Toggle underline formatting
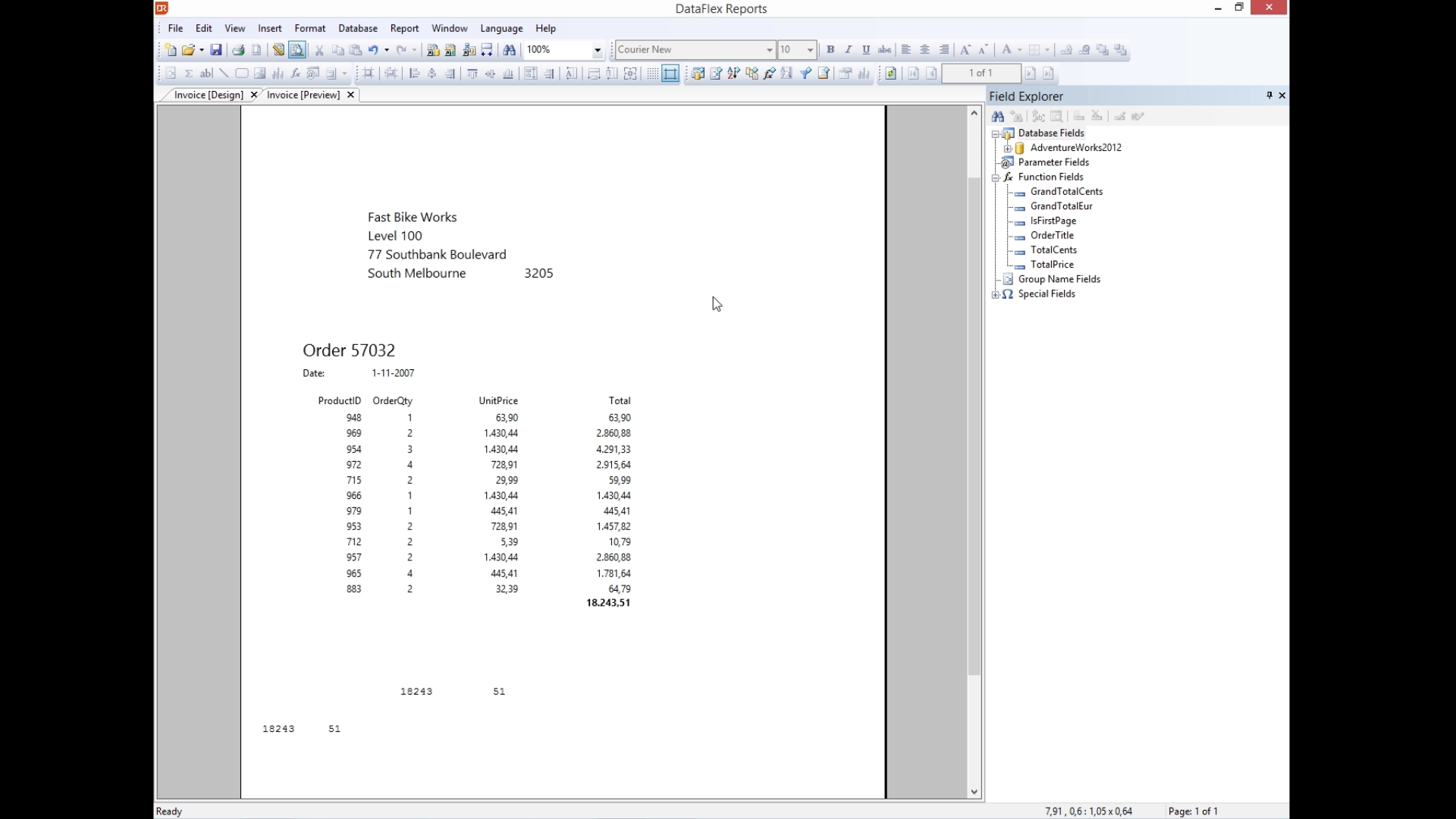The image size is (1456, 819). tap(866, 50)
